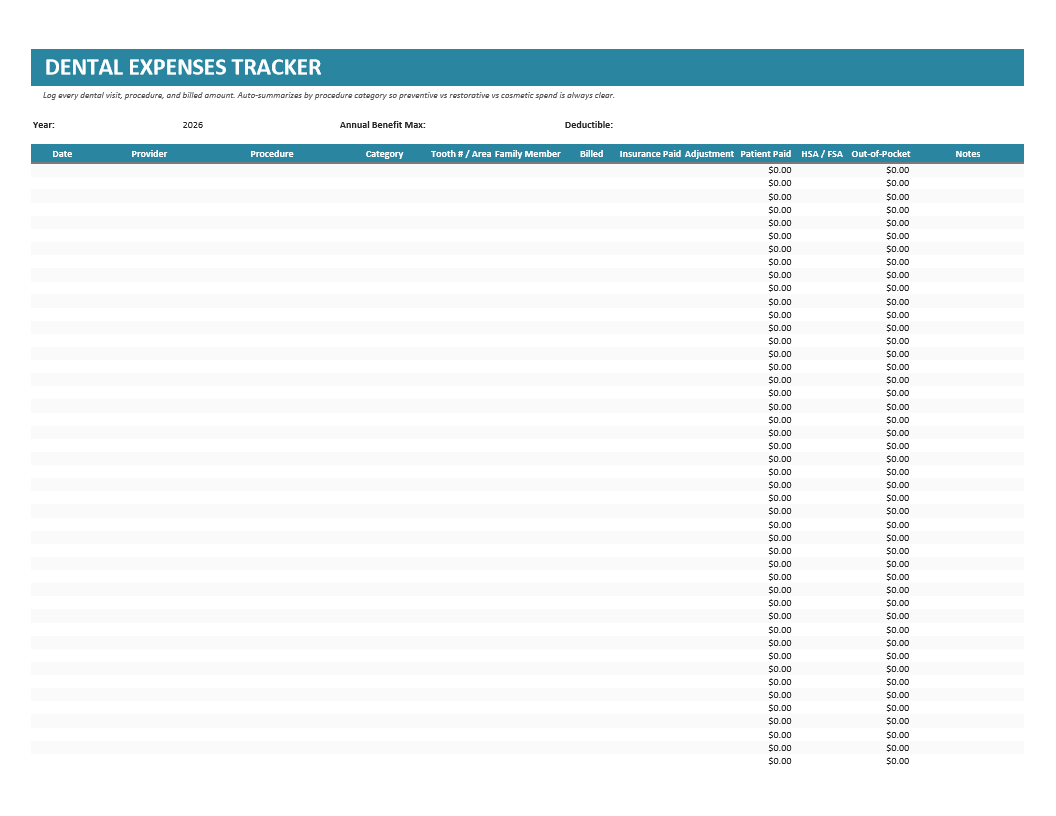Select the Family Member column header

(527, 154)
